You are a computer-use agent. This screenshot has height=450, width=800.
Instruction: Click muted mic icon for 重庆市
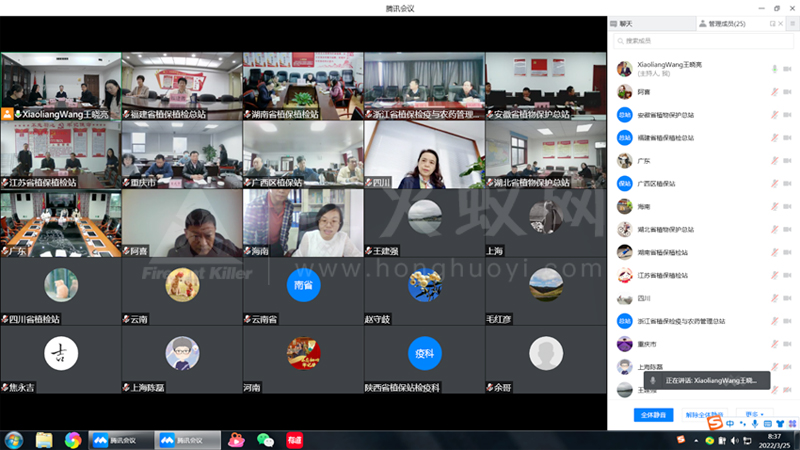(774, 344)
